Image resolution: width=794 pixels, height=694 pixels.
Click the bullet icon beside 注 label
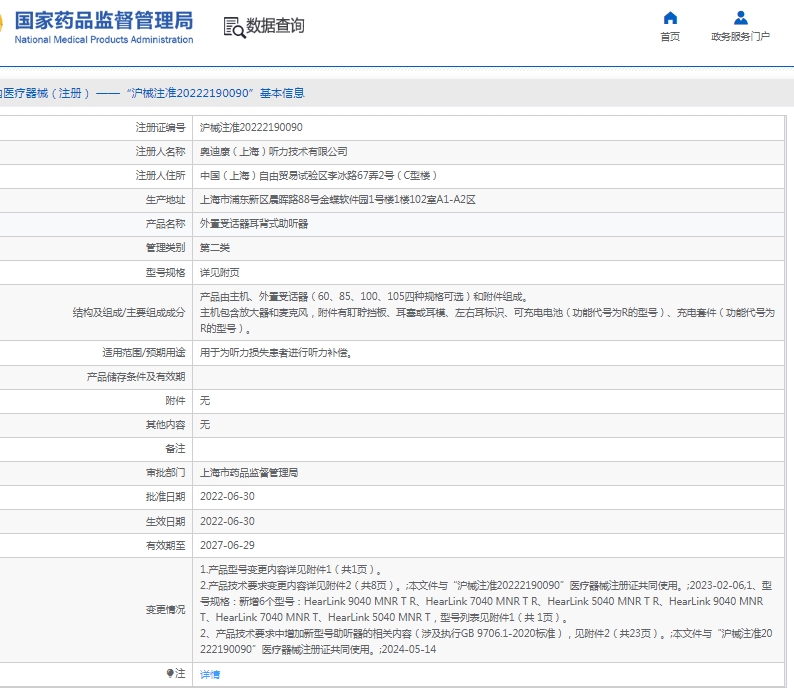(170, 674)
